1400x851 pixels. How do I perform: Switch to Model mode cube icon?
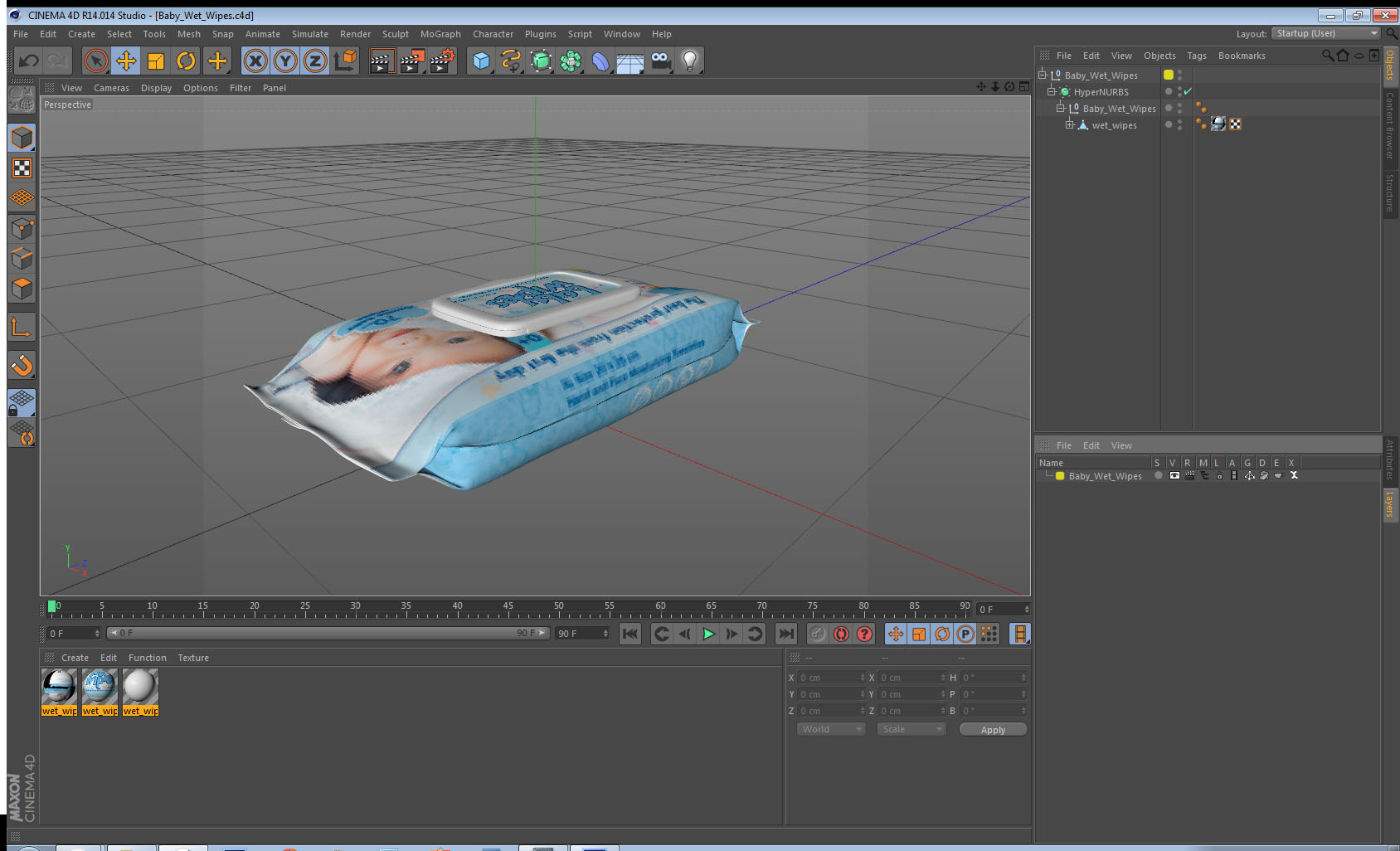coord(22,138)
